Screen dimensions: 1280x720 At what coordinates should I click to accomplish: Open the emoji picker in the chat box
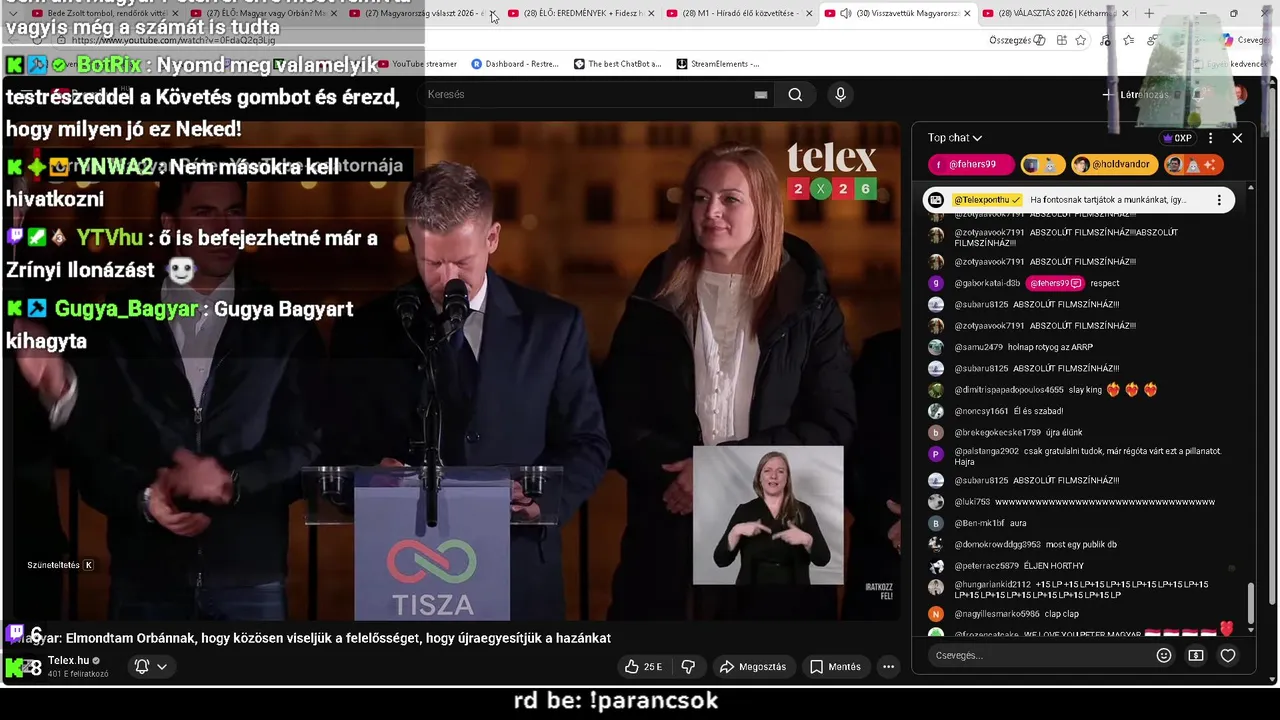point(1164,656)
